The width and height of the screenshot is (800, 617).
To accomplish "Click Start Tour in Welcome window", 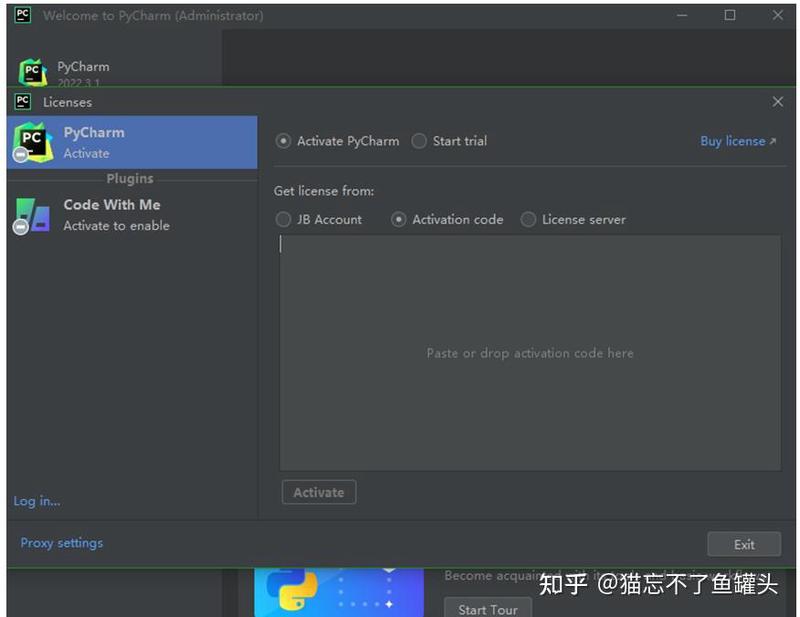I will pos(488,609).
